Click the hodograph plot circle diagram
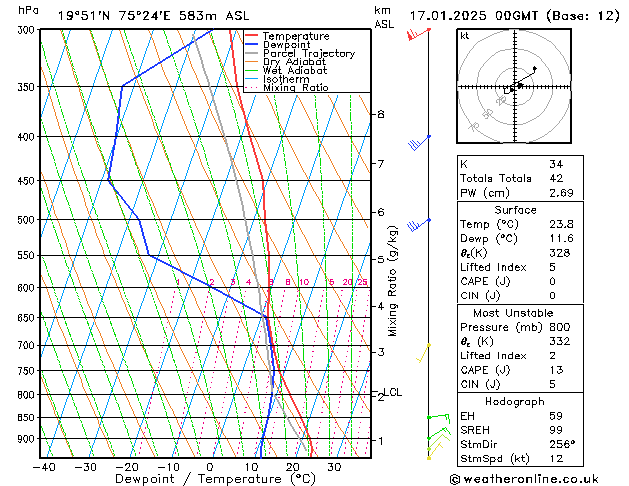The image size is (629, 486). [x=514, y=86]
